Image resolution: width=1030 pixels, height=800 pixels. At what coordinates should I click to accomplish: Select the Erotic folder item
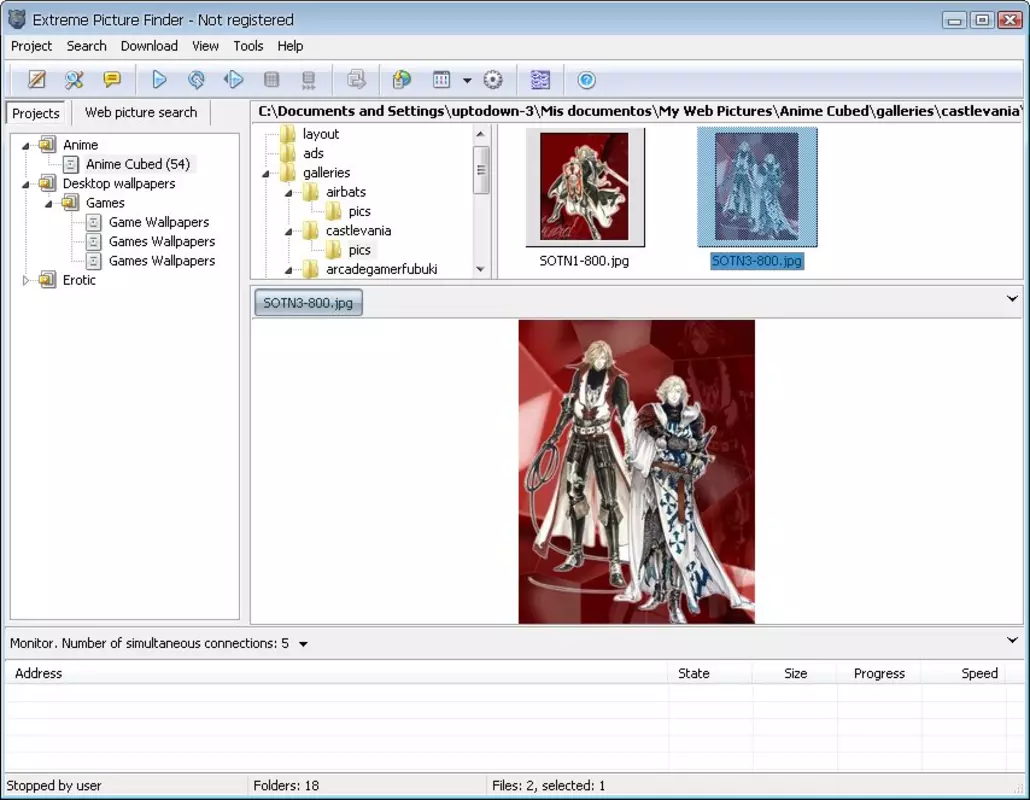(79, 280)
